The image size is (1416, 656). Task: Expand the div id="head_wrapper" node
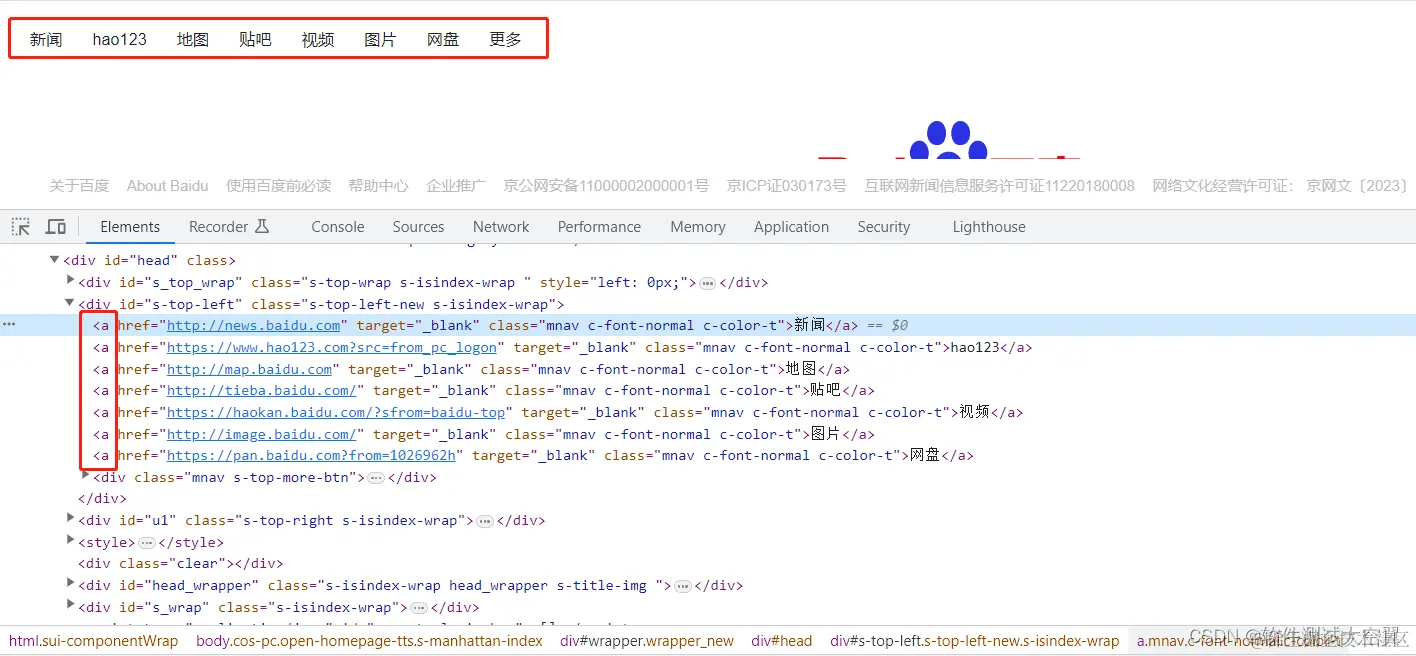(70, 584)
